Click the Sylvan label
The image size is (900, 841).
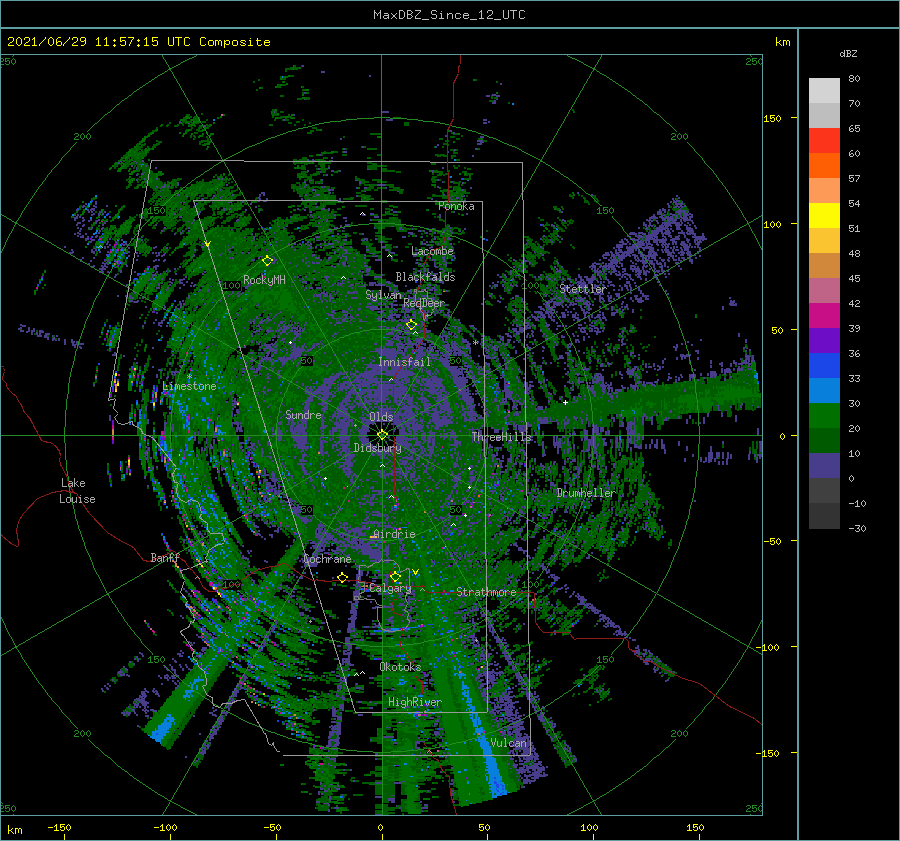click(x=383, y=295)
